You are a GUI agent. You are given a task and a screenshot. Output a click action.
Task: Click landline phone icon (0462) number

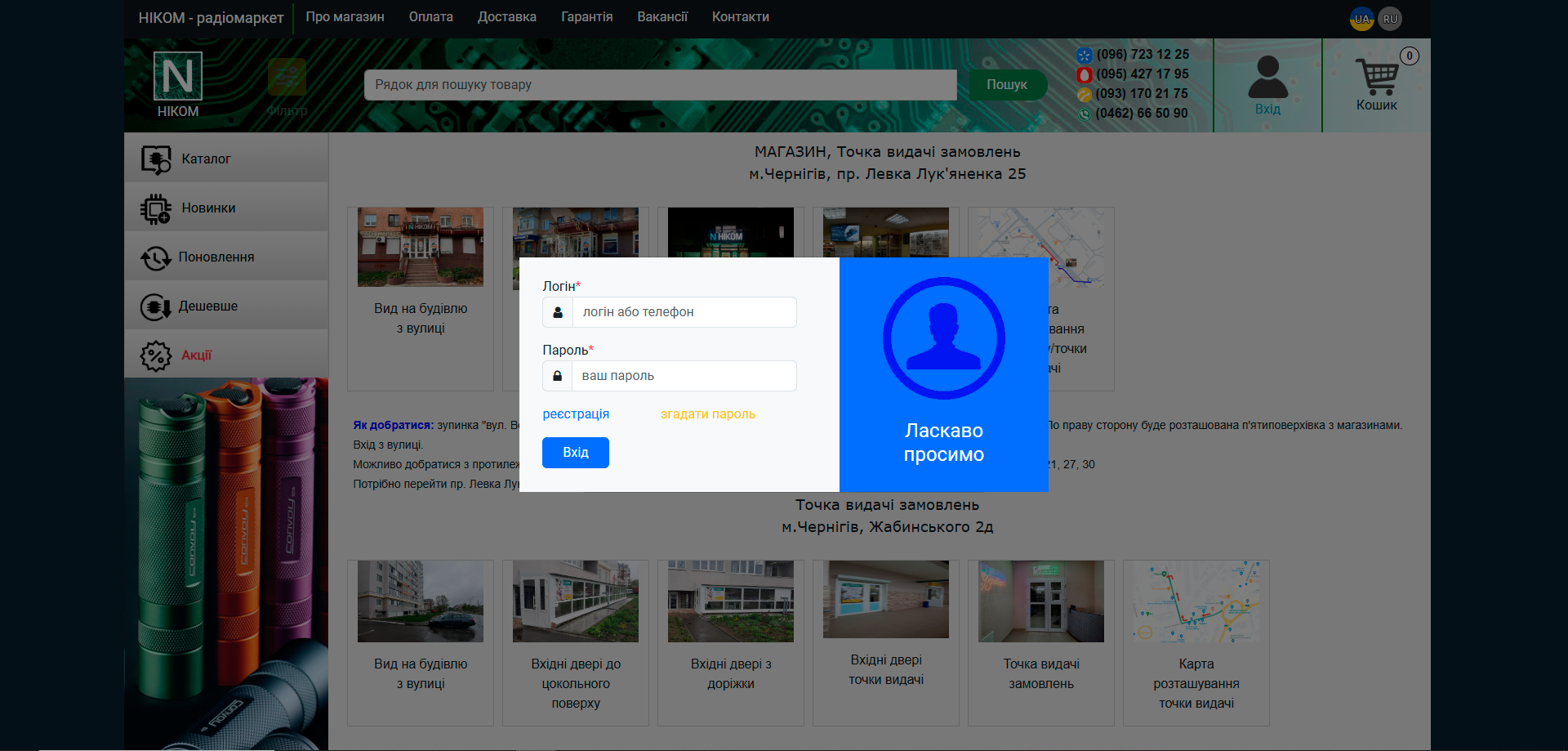point(1084,114)
